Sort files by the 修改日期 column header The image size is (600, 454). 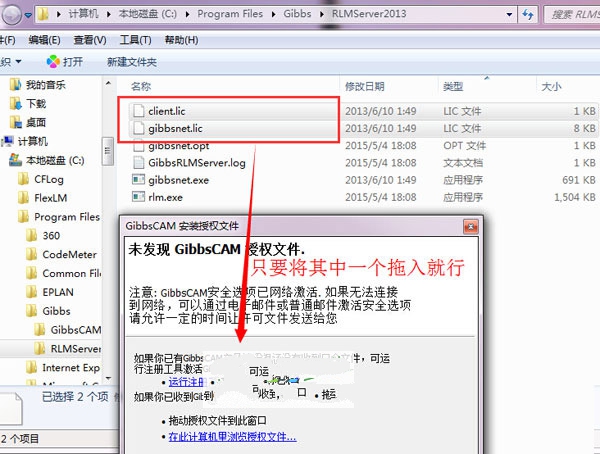coord(364,87)
